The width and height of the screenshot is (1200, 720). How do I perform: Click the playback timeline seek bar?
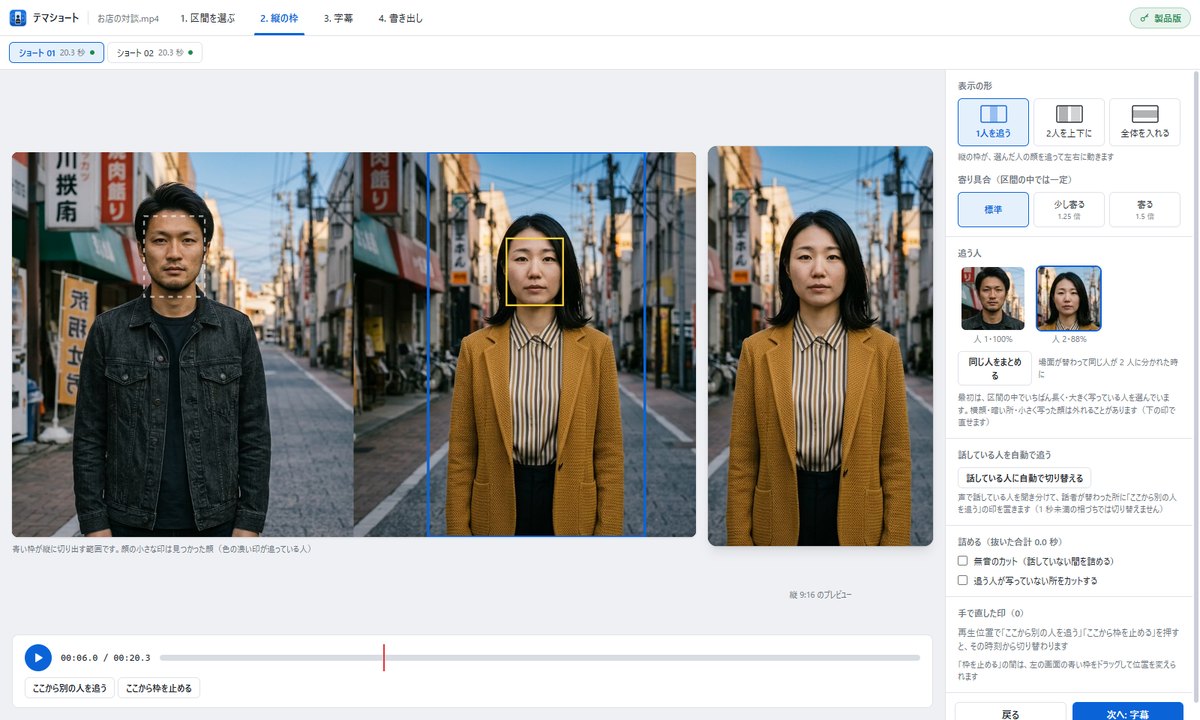tap(540, 657)
